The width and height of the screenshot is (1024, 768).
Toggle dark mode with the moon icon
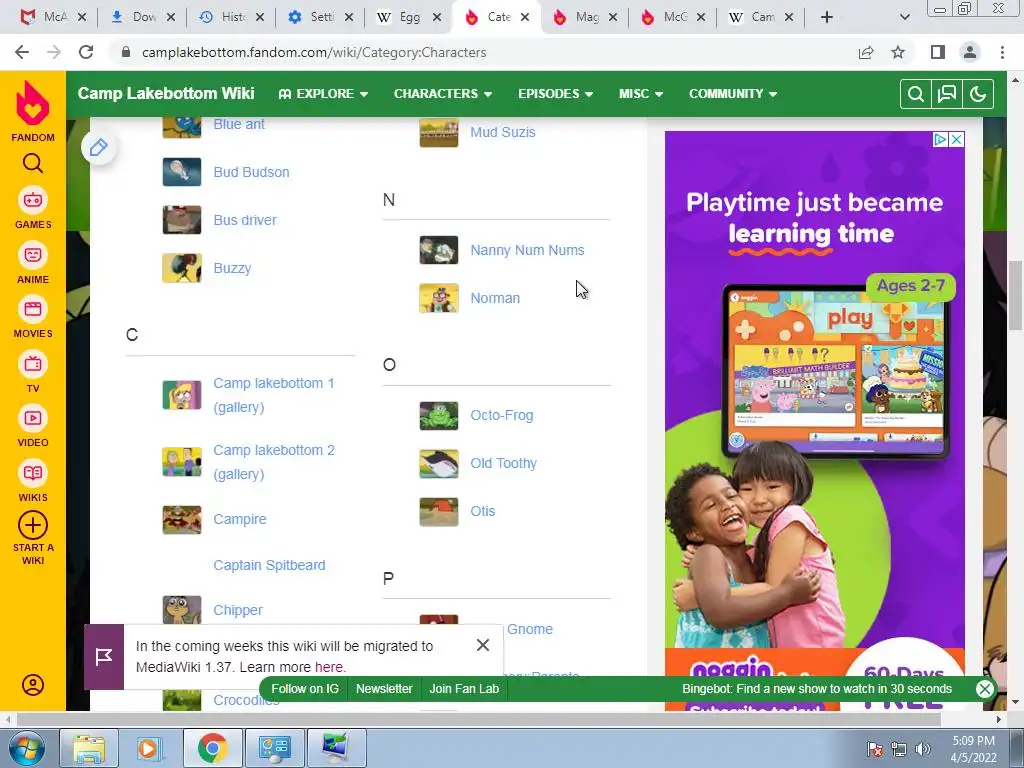978,94
